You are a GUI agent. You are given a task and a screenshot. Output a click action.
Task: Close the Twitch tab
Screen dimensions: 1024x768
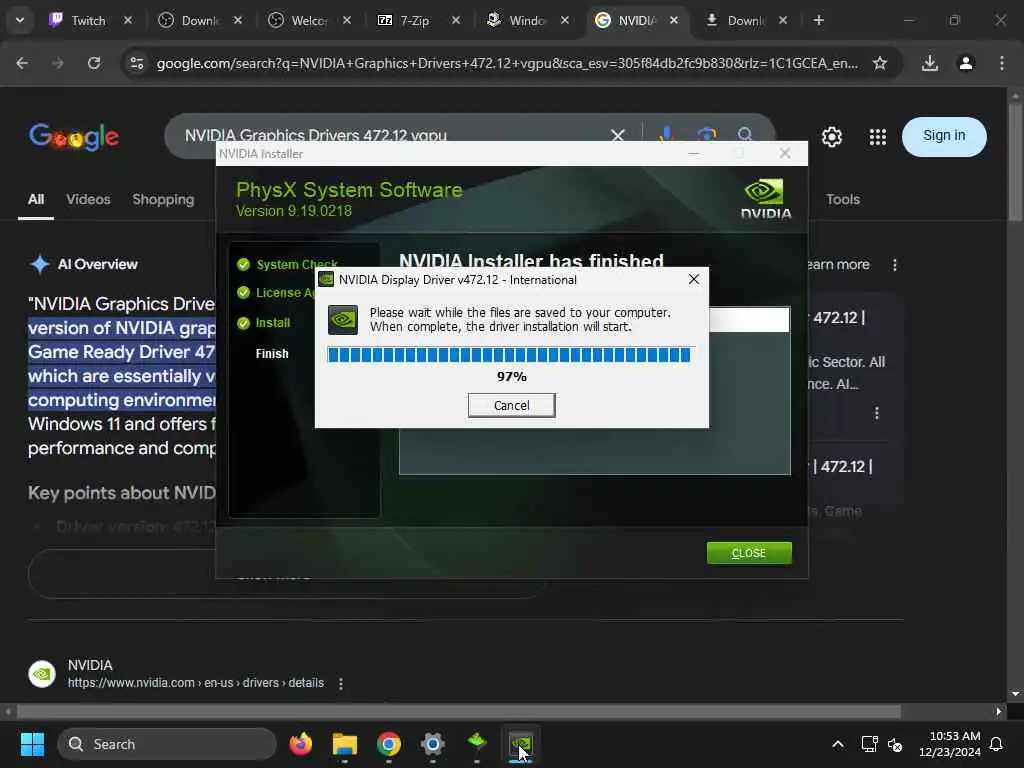128,20
